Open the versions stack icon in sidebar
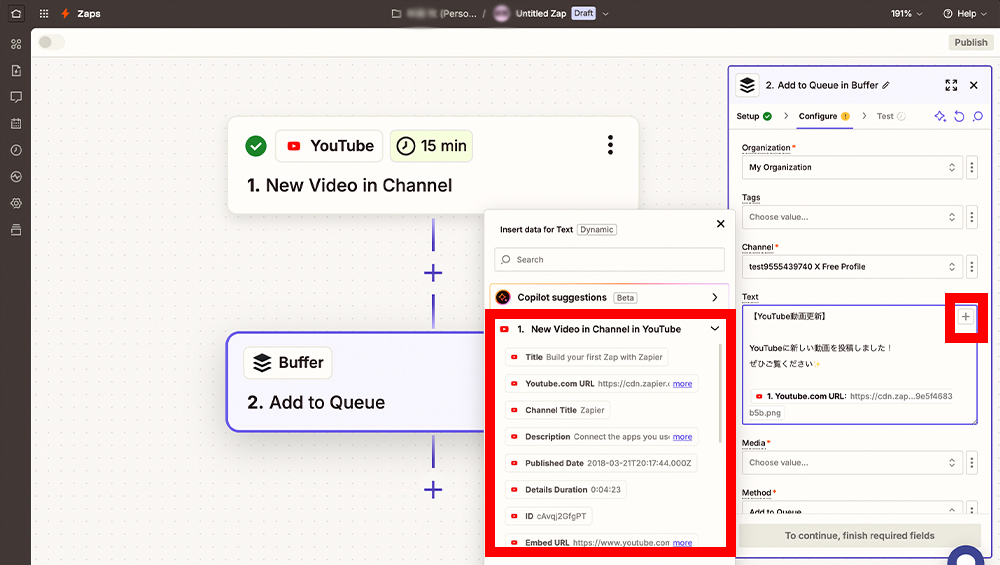1000x565 pixels. pos(16,230)
